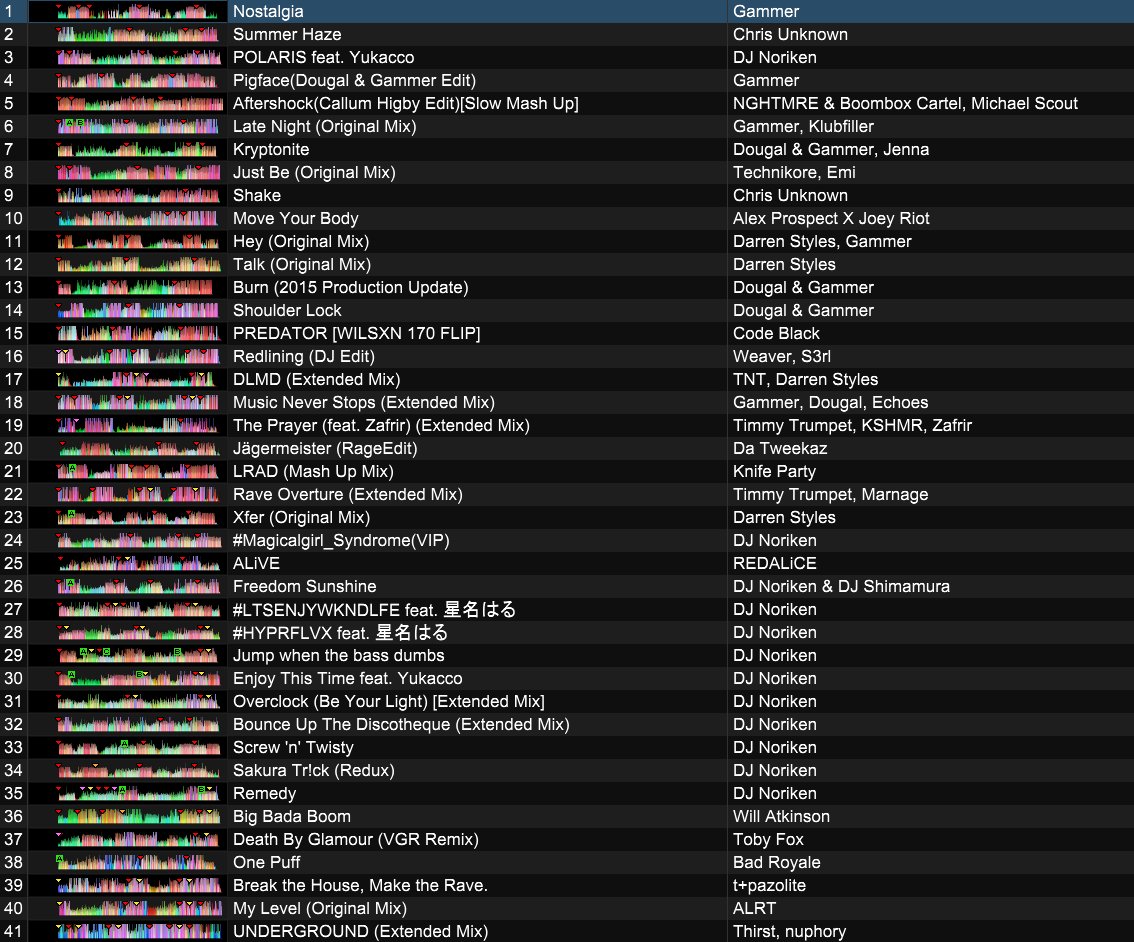The width and height of the screenshot is (1134, 942).
Task: Select Redlining (DJ Edit)
Action: (x=304, y=356)
